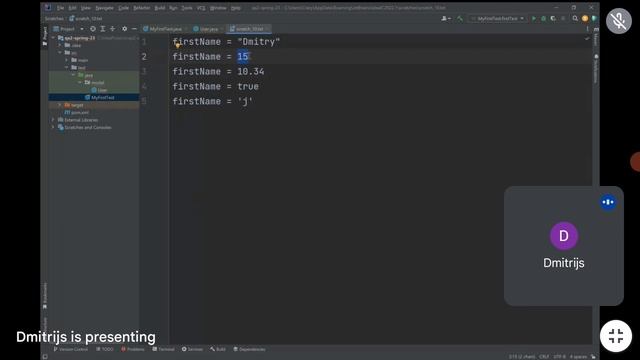Select User class in project tree
640x360 pixels.
[99, 90]
